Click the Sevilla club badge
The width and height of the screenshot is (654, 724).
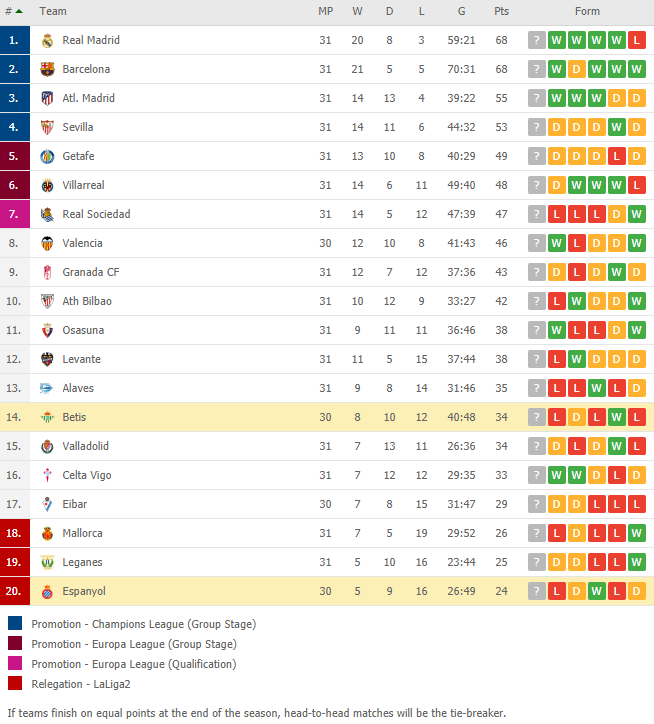47,127
